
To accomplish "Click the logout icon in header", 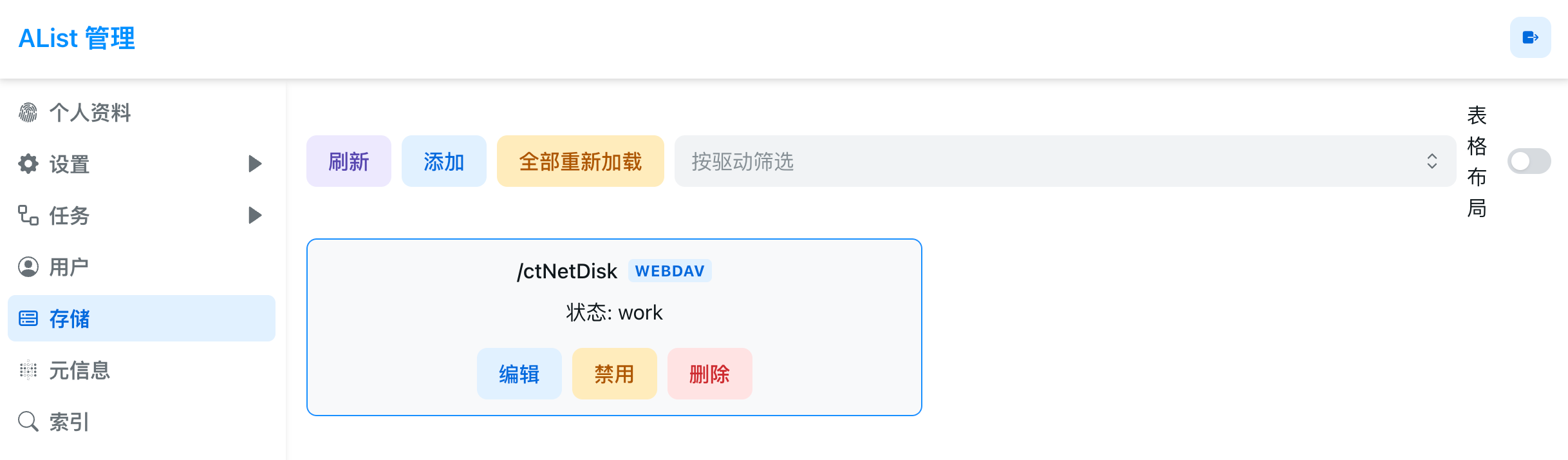I will click(1530, 37).
